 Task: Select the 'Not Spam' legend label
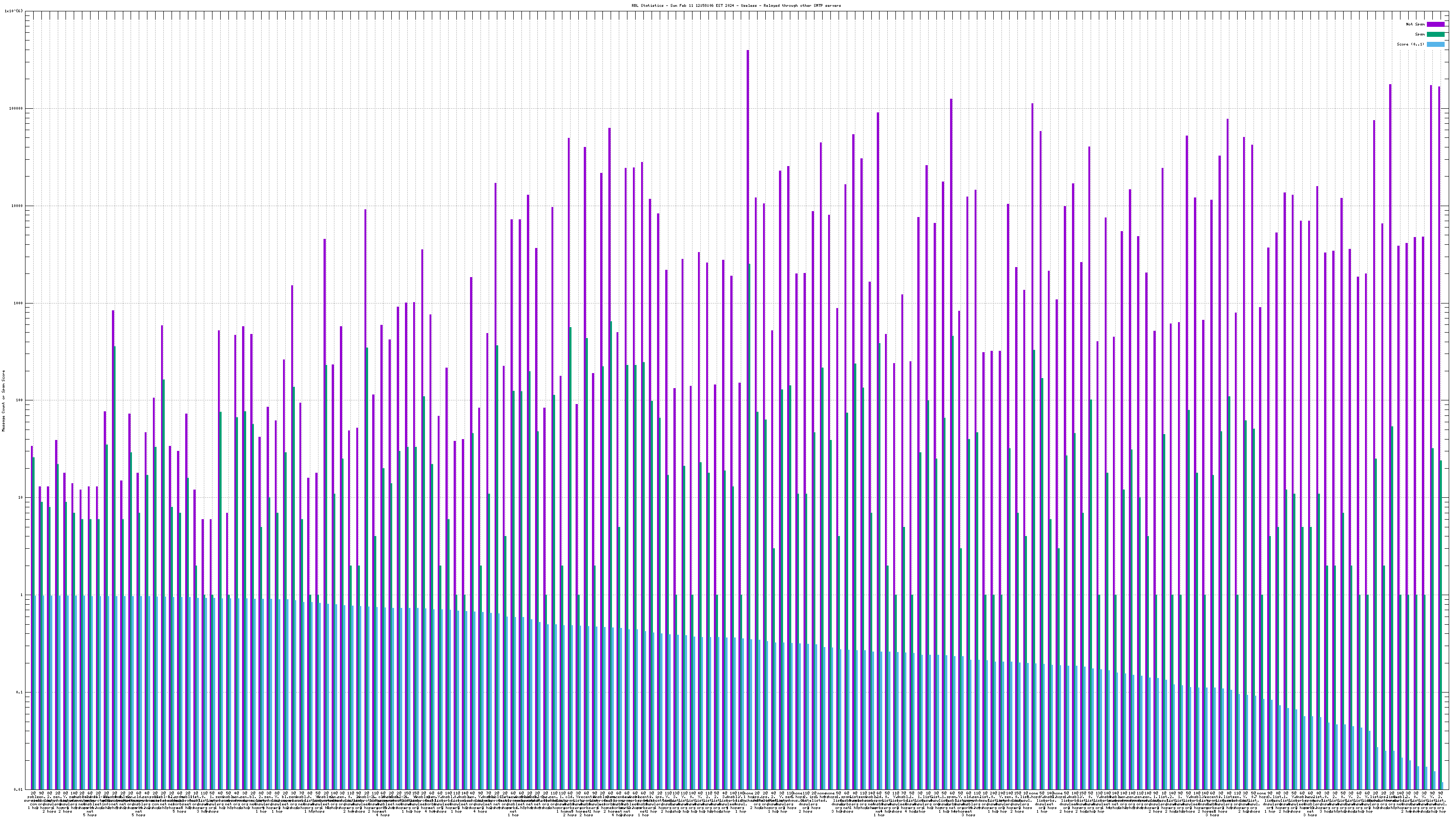1416,24
